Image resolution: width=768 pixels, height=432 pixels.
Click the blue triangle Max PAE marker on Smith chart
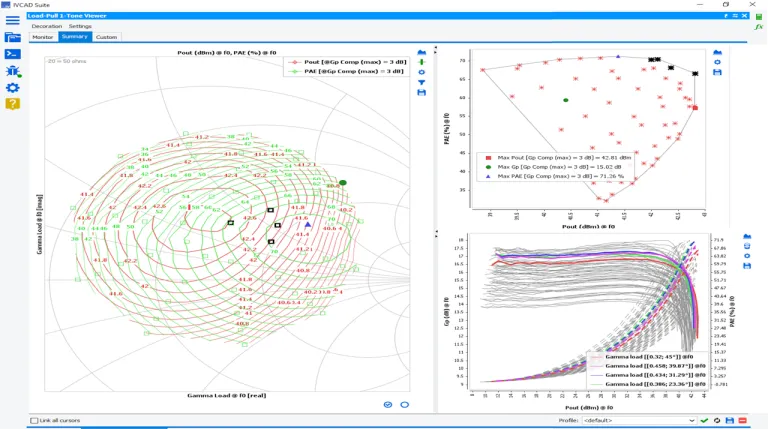tap(308, 224)
